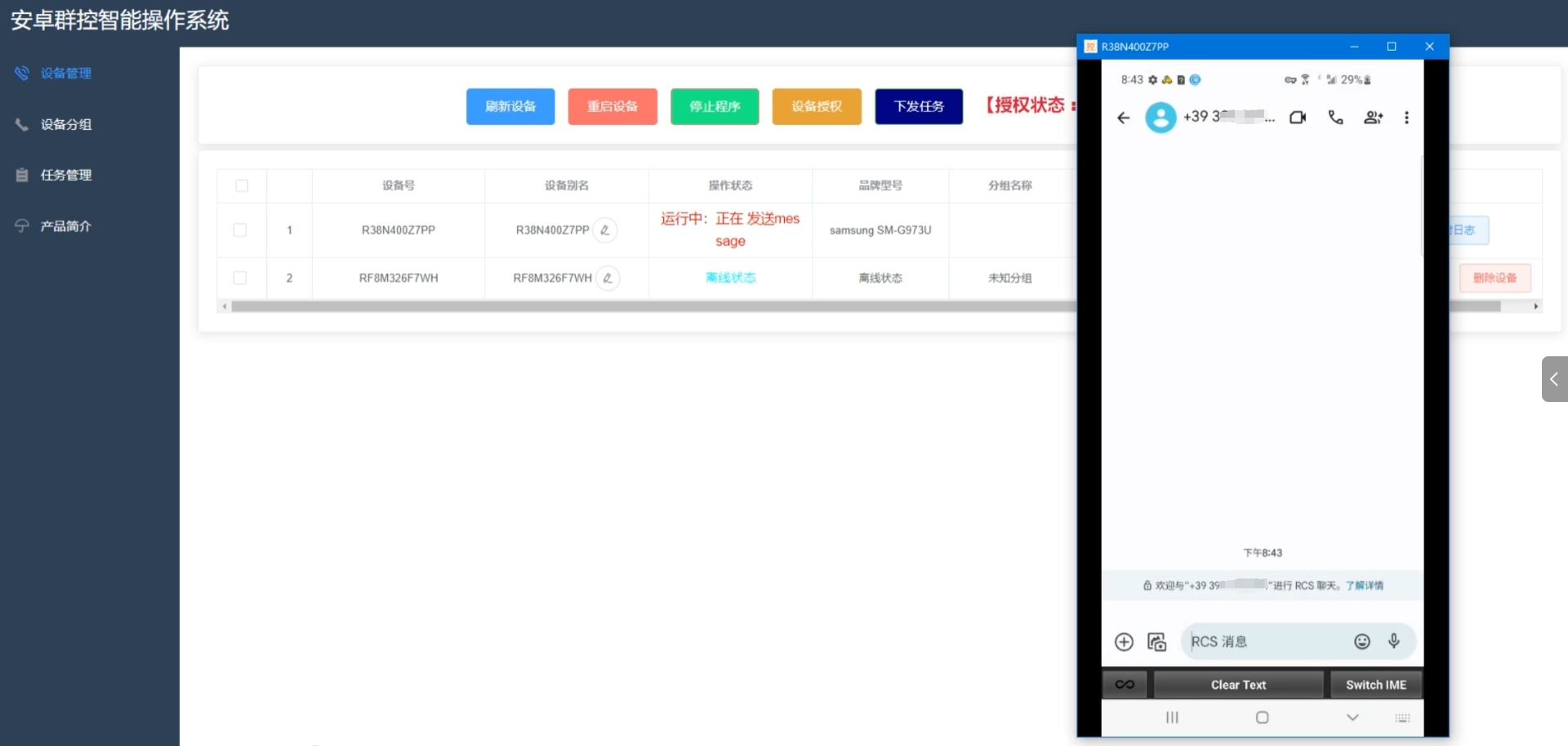Tap the microphone icon for voice input
This screenshot has height=746, width=1568.
coord(1395,641)
